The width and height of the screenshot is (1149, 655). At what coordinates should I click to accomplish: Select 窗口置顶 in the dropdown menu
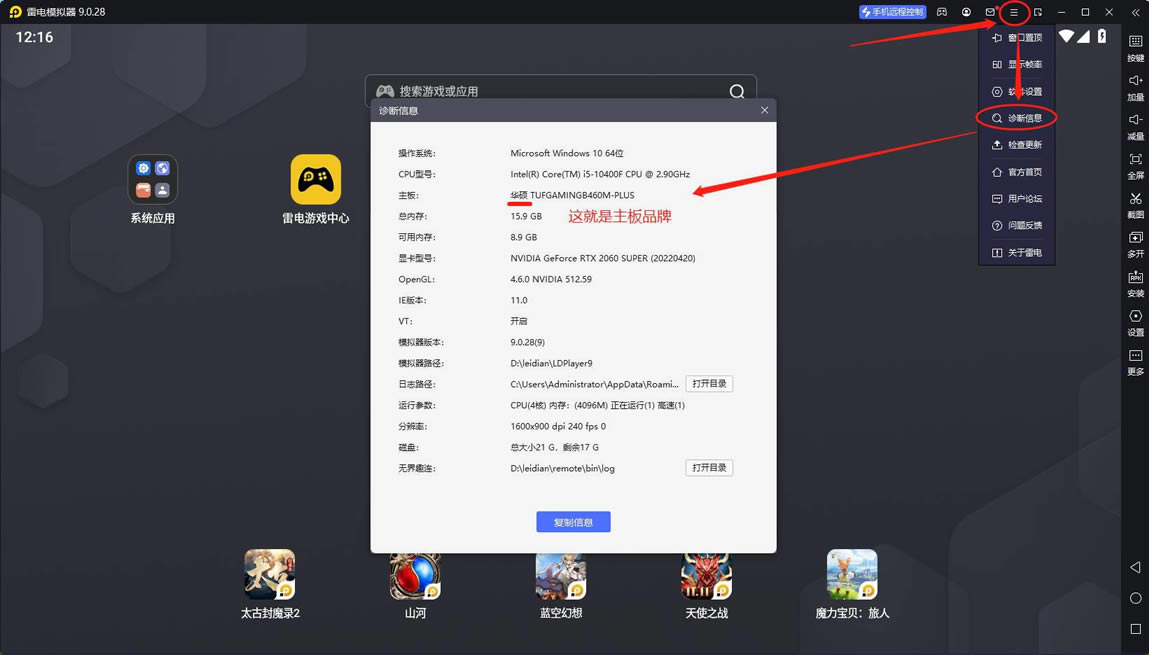click(1017, 37)
